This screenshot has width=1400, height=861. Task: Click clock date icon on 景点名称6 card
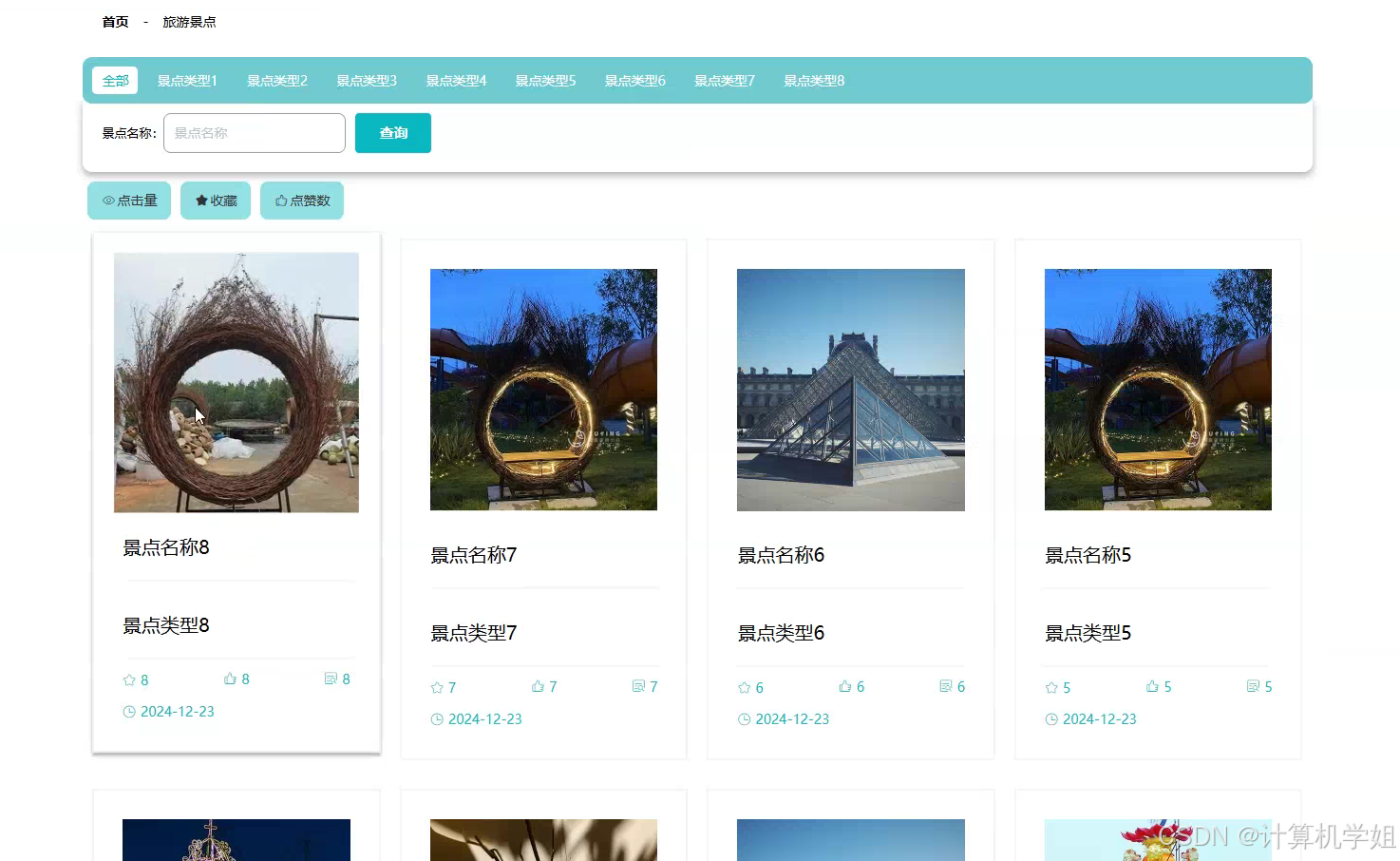(744, 719)
